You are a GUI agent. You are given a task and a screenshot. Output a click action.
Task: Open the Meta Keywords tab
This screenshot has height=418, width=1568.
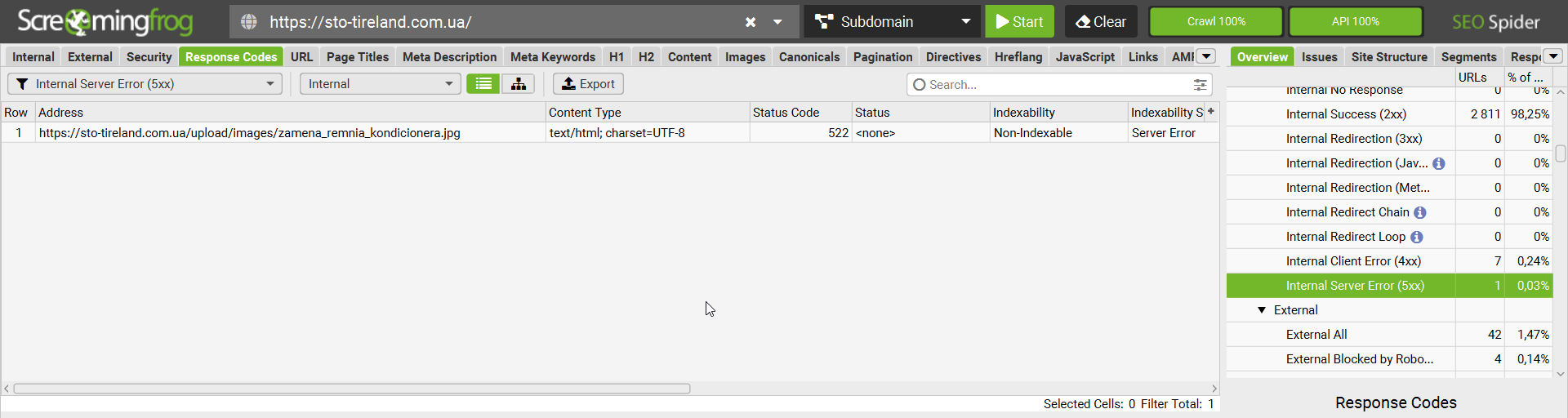[x=553, y=57]
